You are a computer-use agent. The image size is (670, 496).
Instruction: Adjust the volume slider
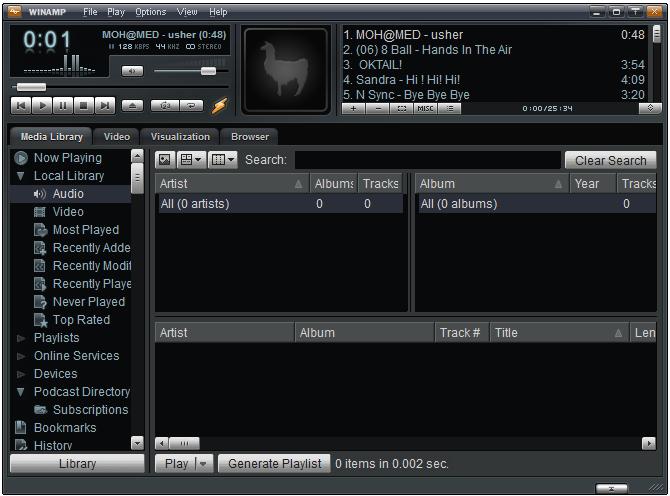tap(209, 70)
